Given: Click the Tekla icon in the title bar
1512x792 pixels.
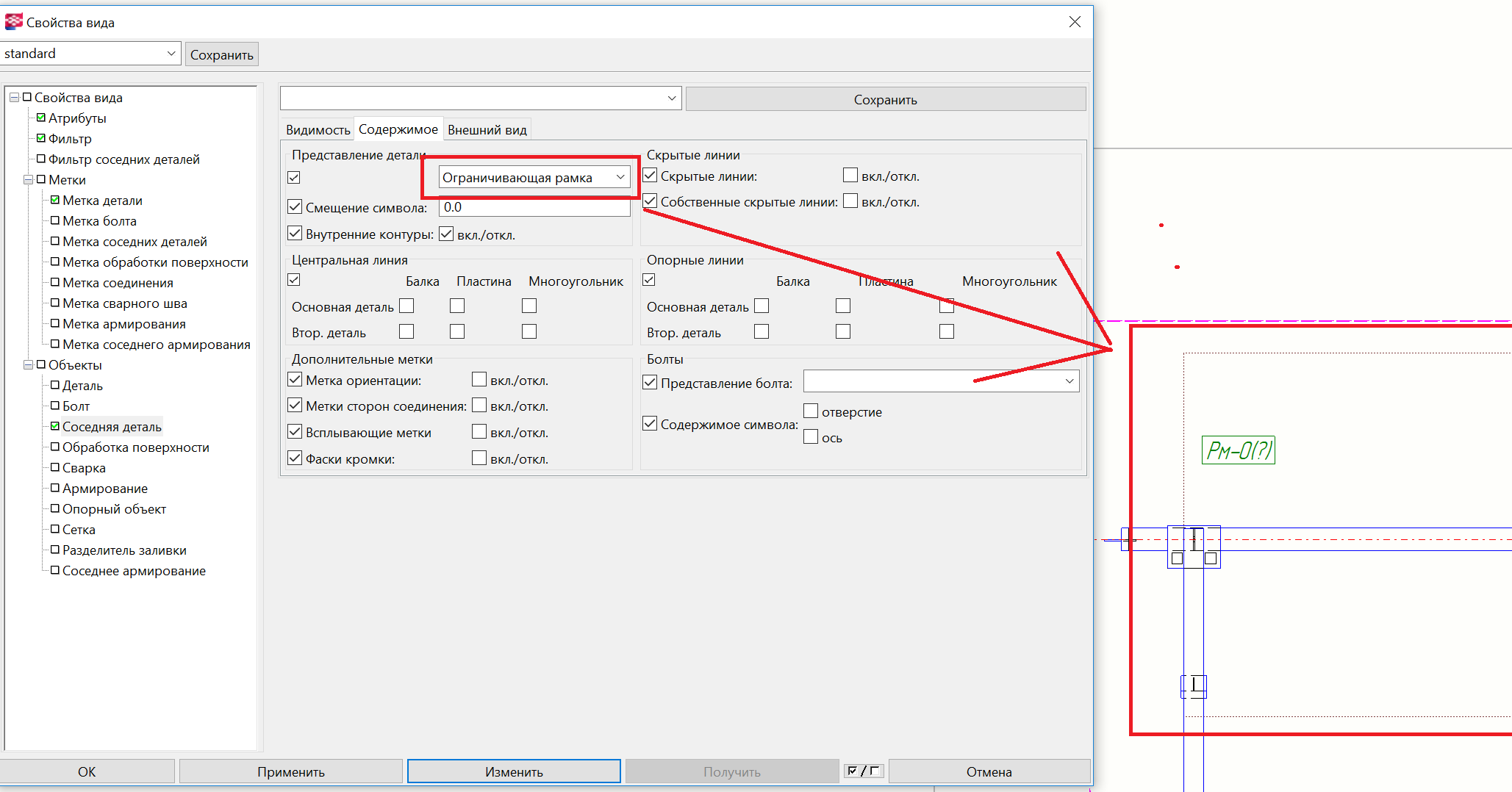Looking at the screenshot, I should 13,22.
